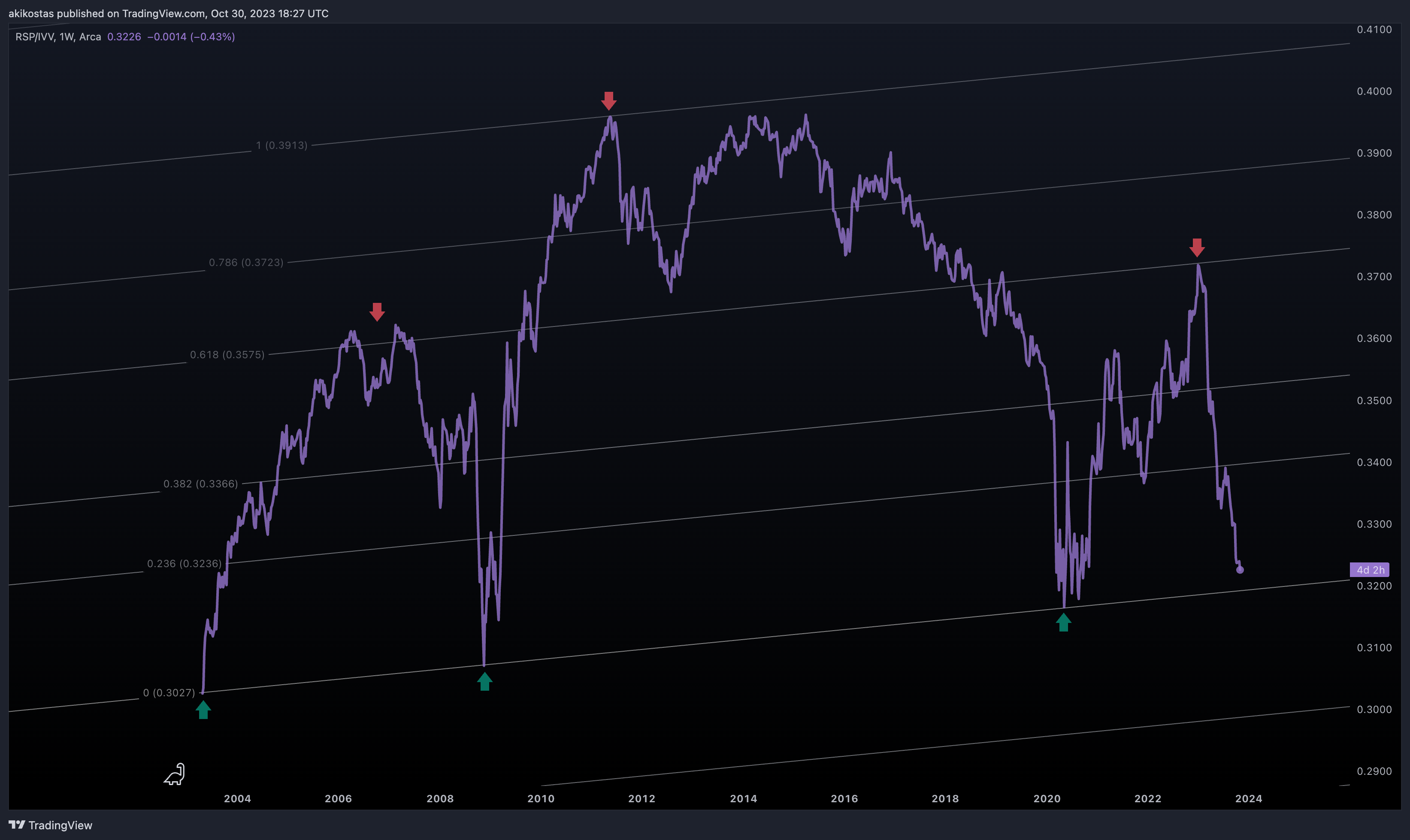Viewport: 1410px width, 840px height.
Task: Click the TradingView logo at bottom left
Action: pyautogui.click(x=50, y=825)
